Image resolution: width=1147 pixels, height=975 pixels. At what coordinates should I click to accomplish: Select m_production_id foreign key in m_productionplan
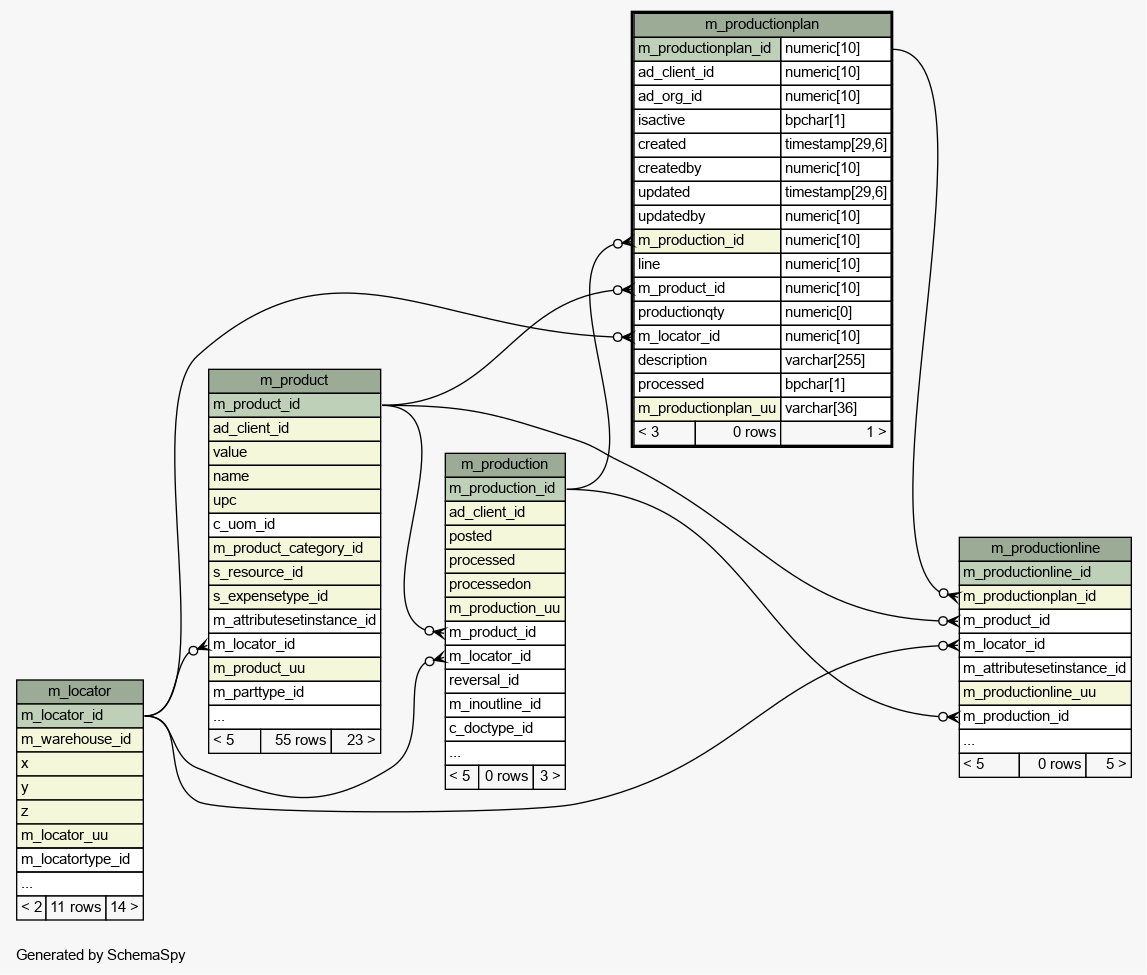click(707, 241)
